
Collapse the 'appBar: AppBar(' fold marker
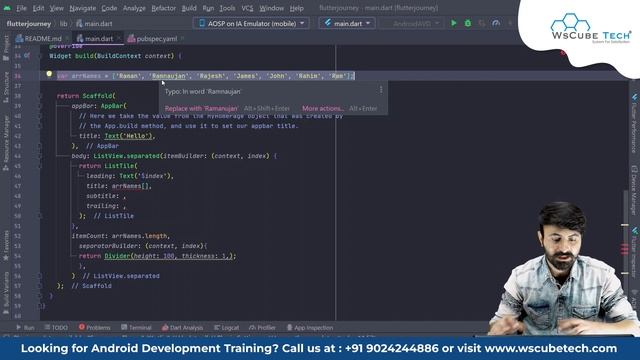click(x=40, y=106)
